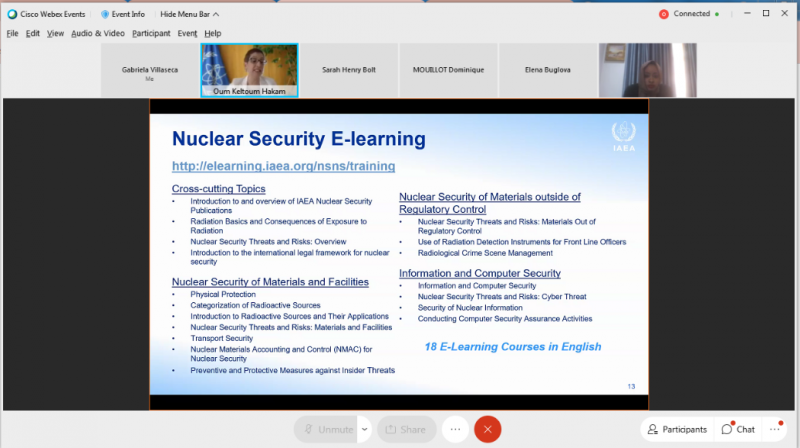The height and width of the screenshot is (448, 800).
Task: Click the IAEA logo on slide
Action: click(623, 137)
